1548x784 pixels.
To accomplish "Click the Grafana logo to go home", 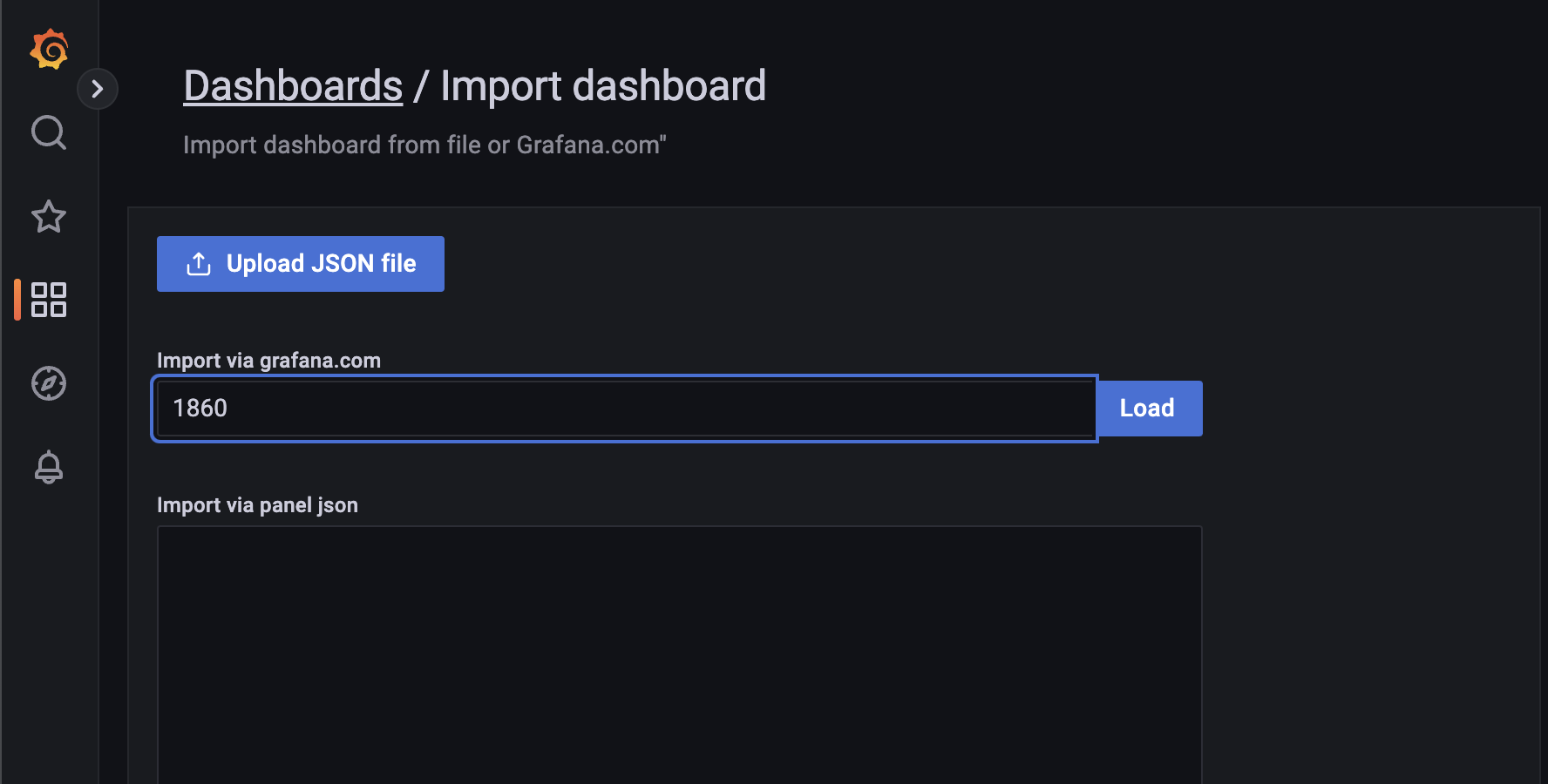I will click(x=49, y=49).
